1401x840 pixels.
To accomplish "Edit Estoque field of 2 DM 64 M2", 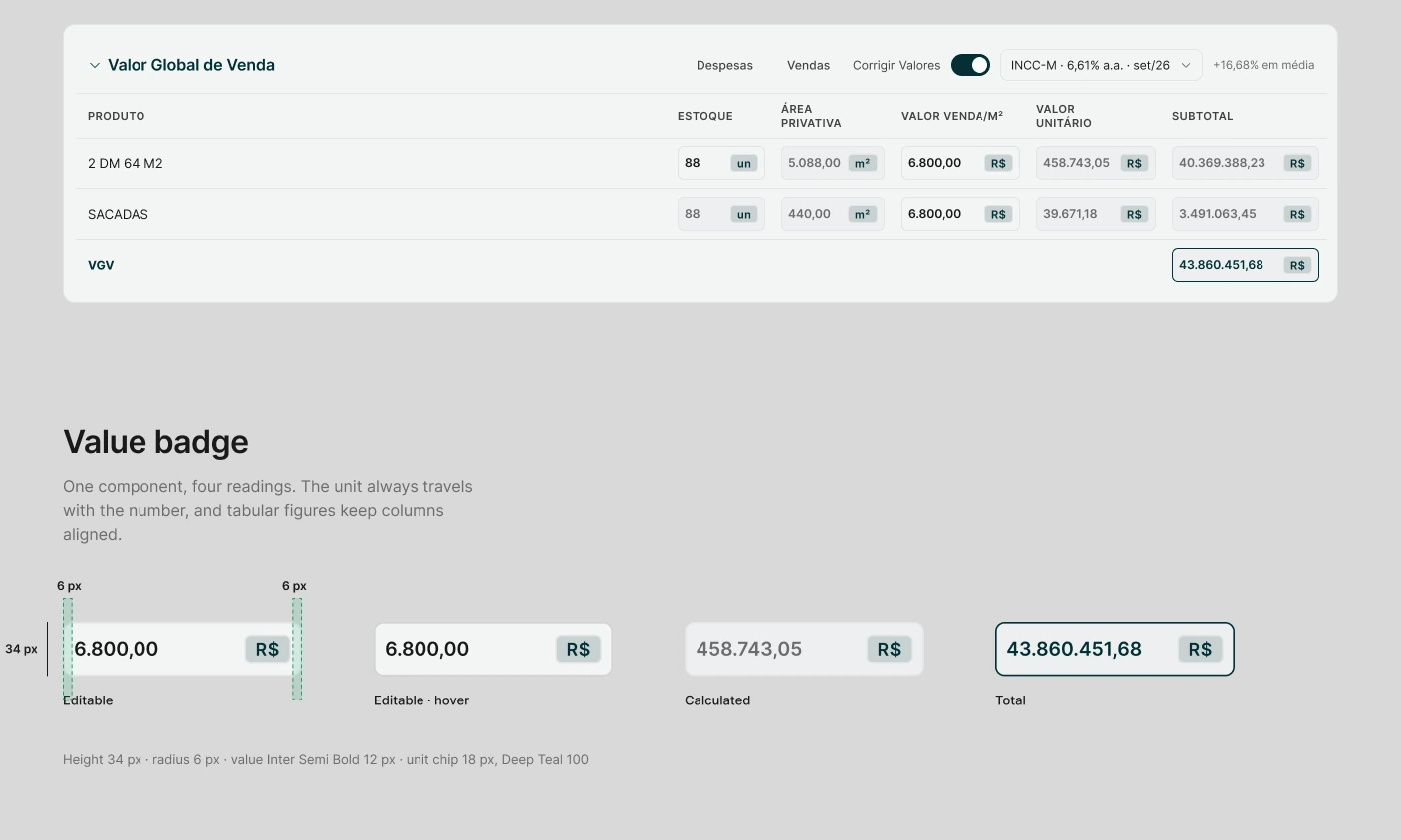I will (x=721, y=163).
